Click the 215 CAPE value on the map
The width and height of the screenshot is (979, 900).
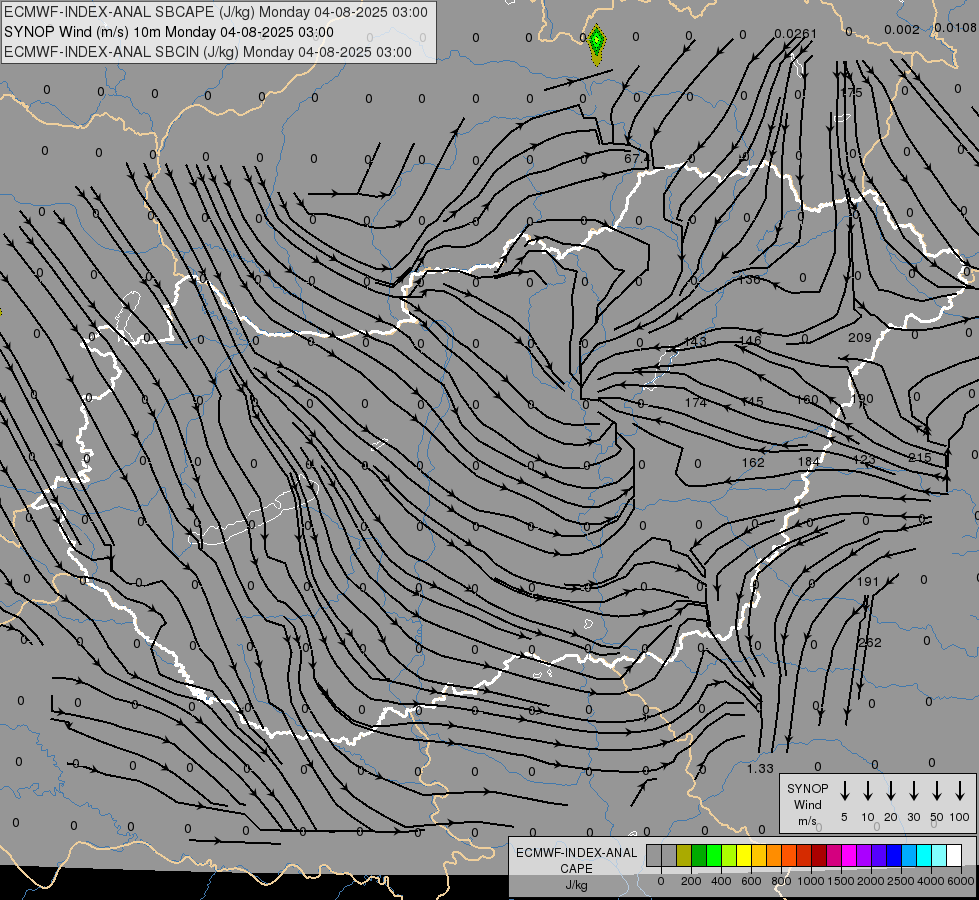point(920,457)
